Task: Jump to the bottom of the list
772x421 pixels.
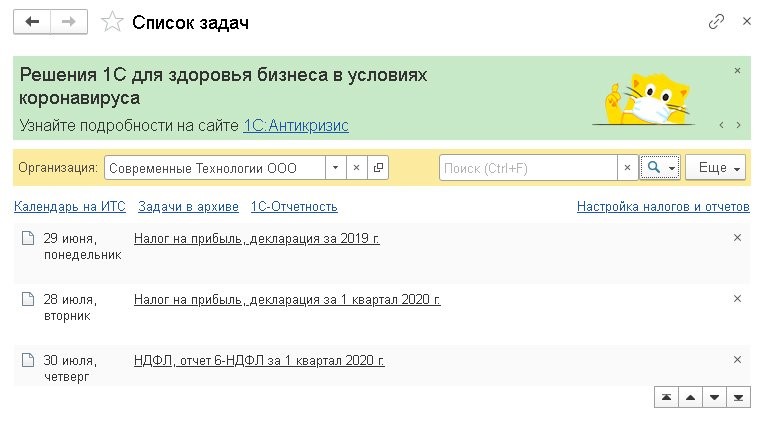Action: tap(739, 397)
